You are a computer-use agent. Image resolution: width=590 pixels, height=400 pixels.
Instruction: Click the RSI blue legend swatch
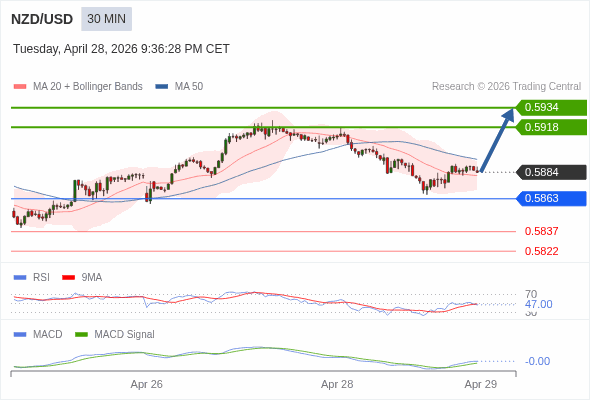coord(20,278)
